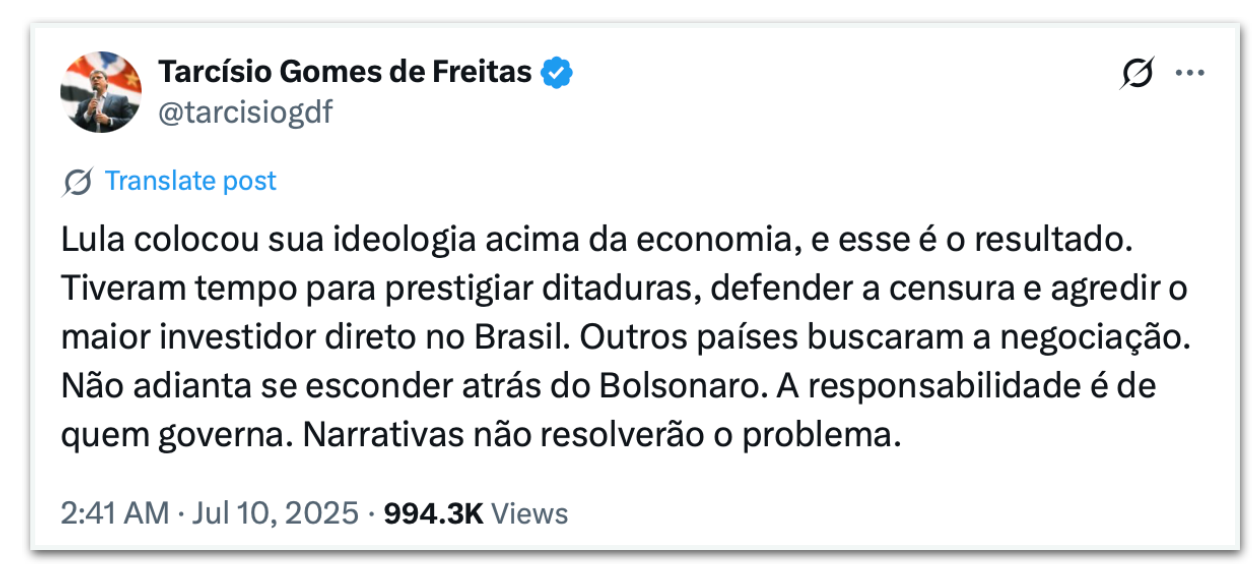
Task: Click the Tarcísio Gomes de Freitas name
Action: pyautogui.click(x=345, y=72)
